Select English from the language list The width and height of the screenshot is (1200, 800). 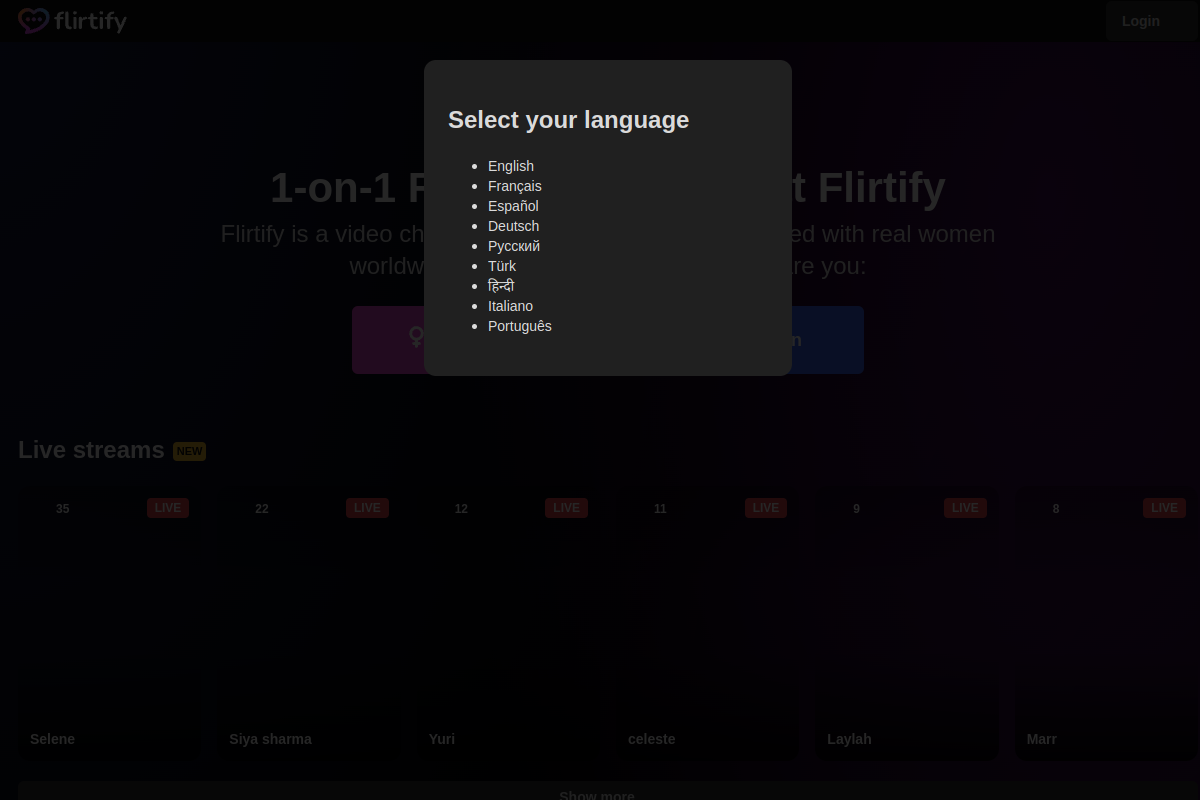pos(511,166)
